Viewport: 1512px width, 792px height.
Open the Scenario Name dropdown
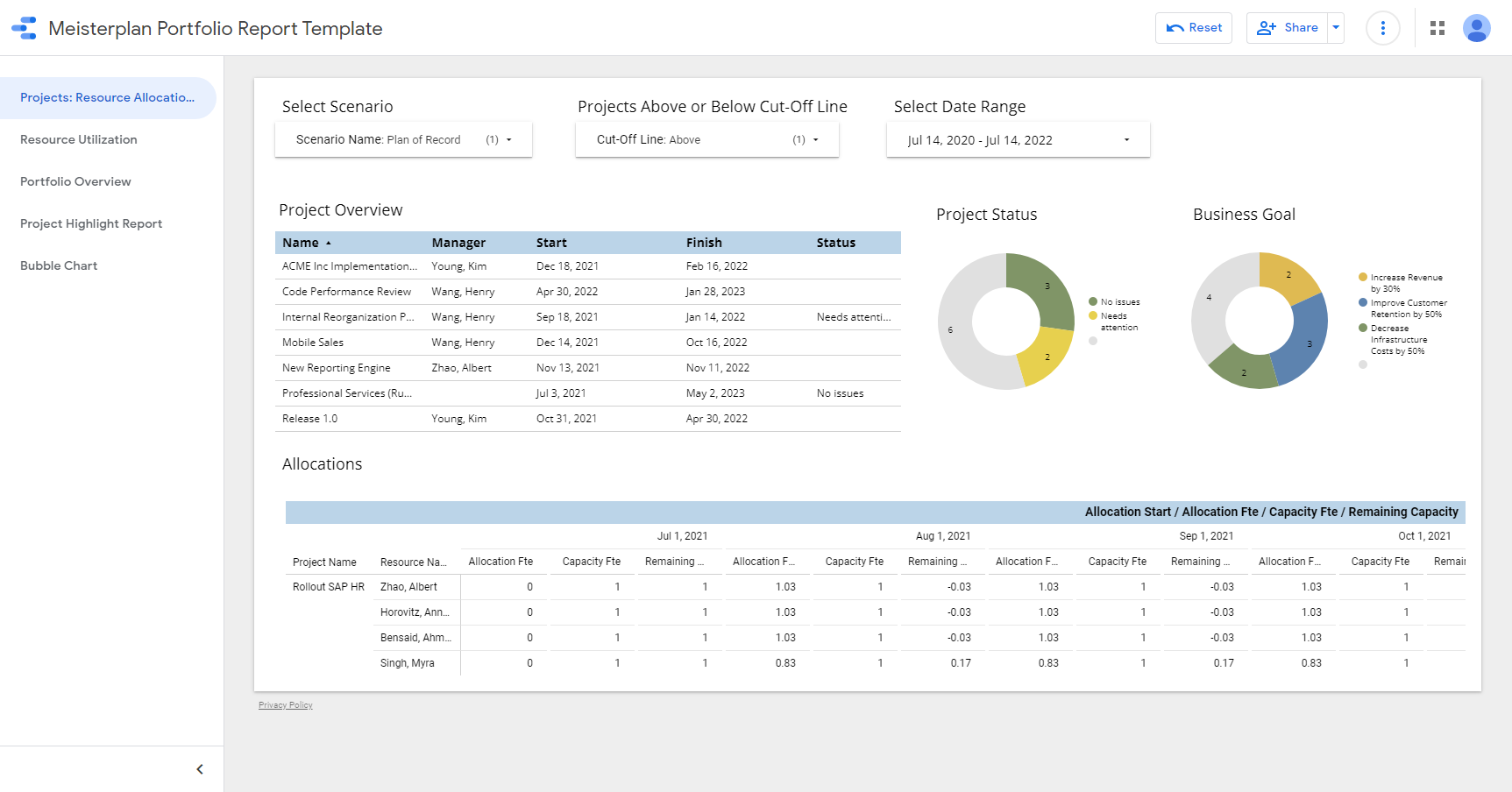coord(403,140)
